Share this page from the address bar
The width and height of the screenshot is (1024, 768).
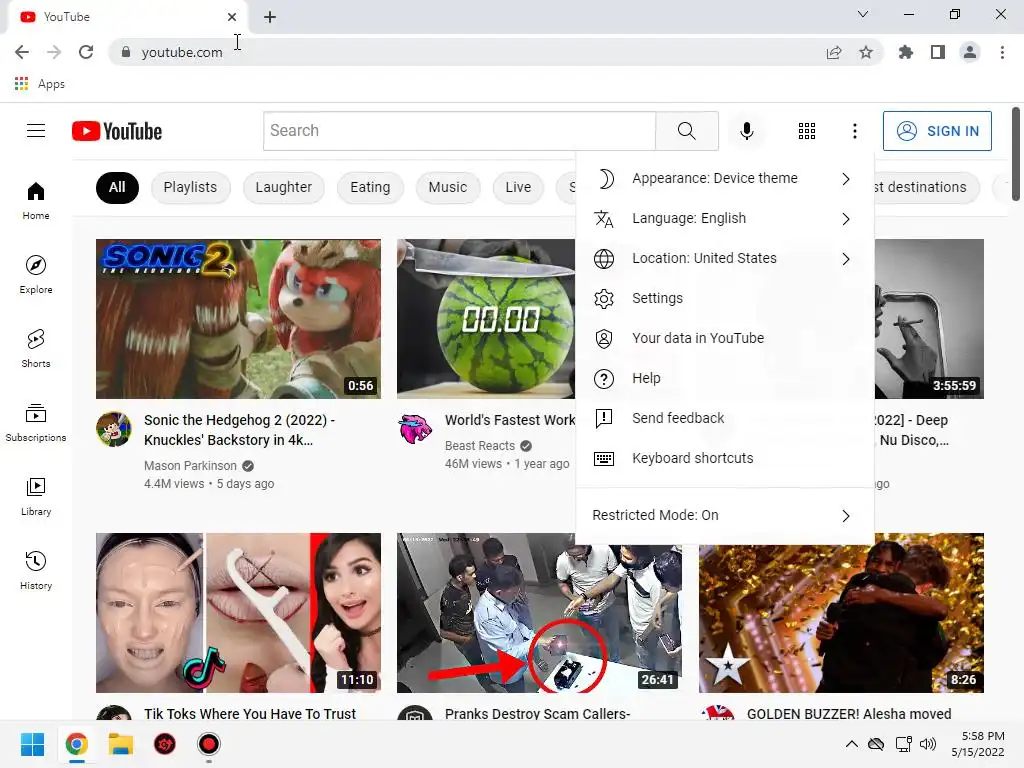(834, 52)
